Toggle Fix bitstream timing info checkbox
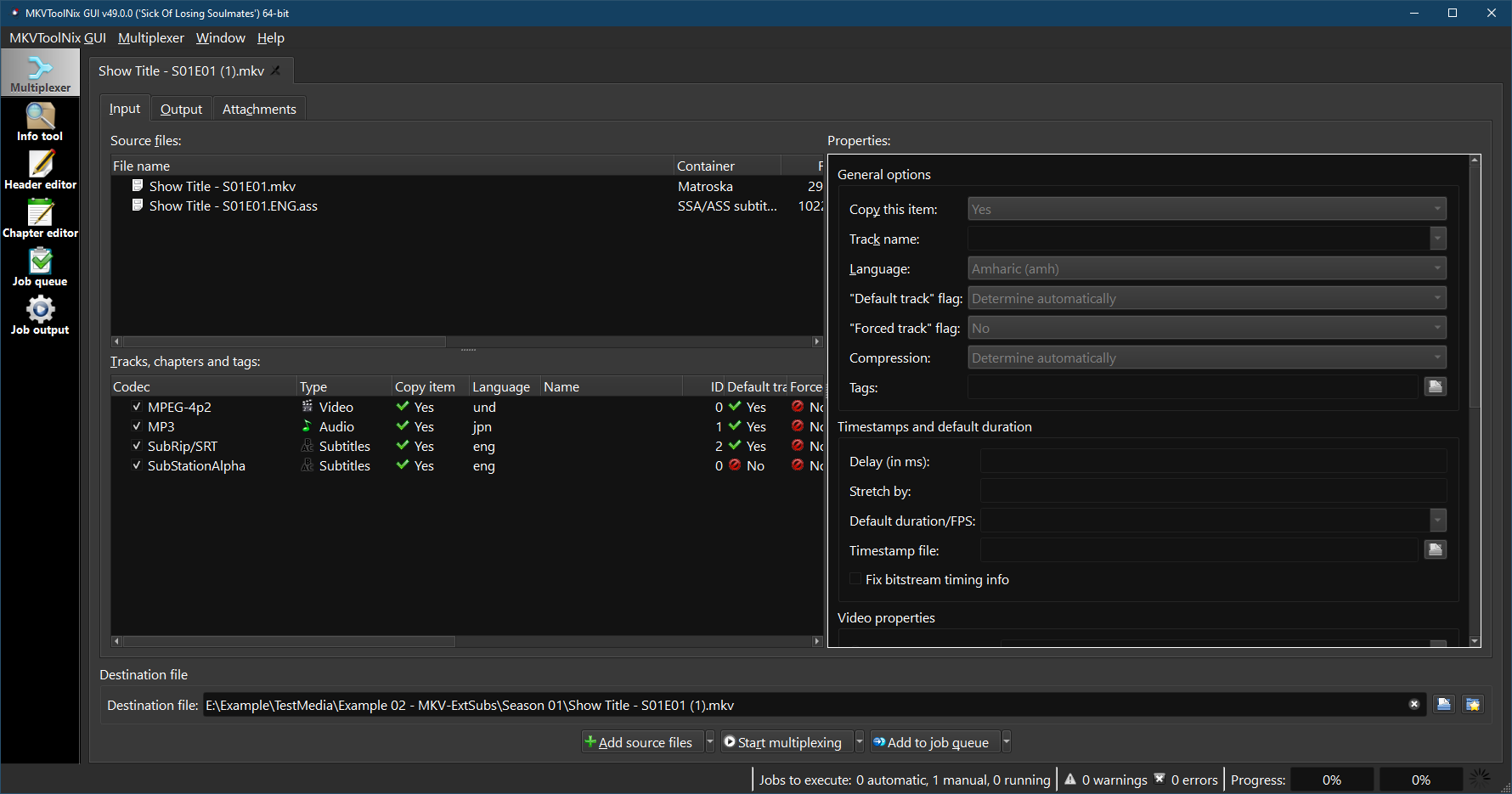This screenshot has width=1512, height=794. click(855, 579)
